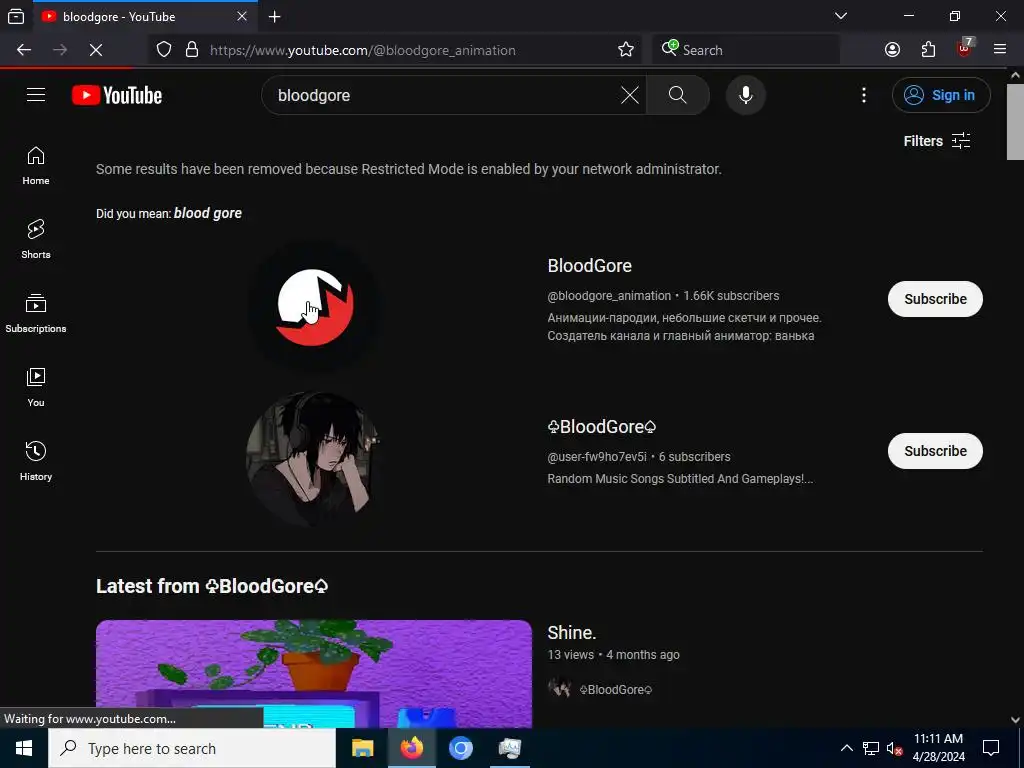Click the scrollbar down arrow
This screenshot has width=1024, height=768.
click(x=1015, y=720)
